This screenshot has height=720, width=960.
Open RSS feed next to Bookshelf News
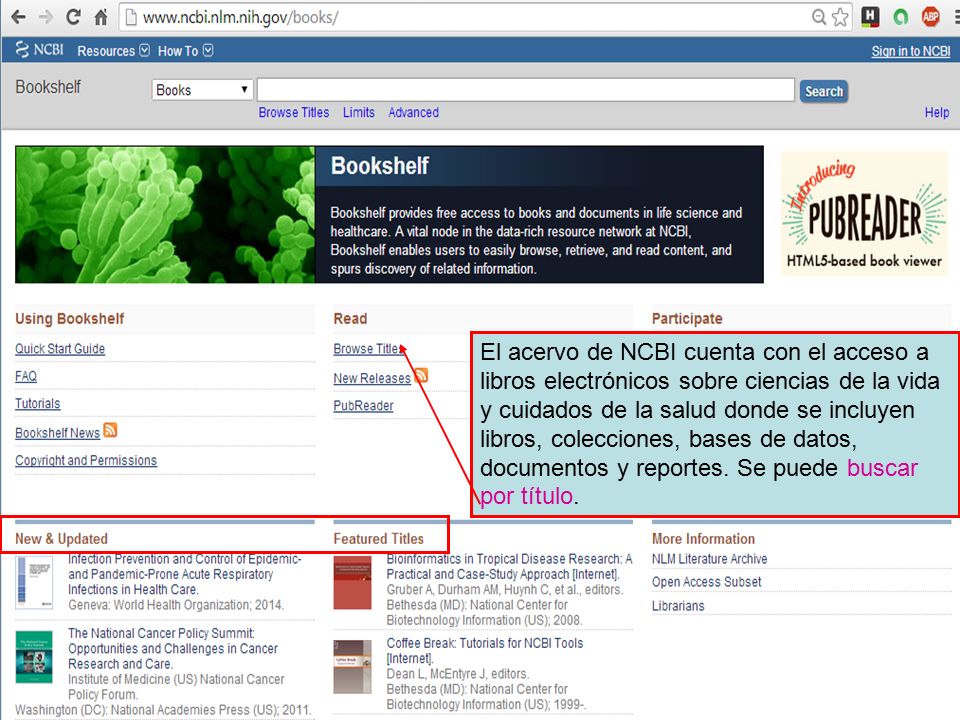coord(110,430)
